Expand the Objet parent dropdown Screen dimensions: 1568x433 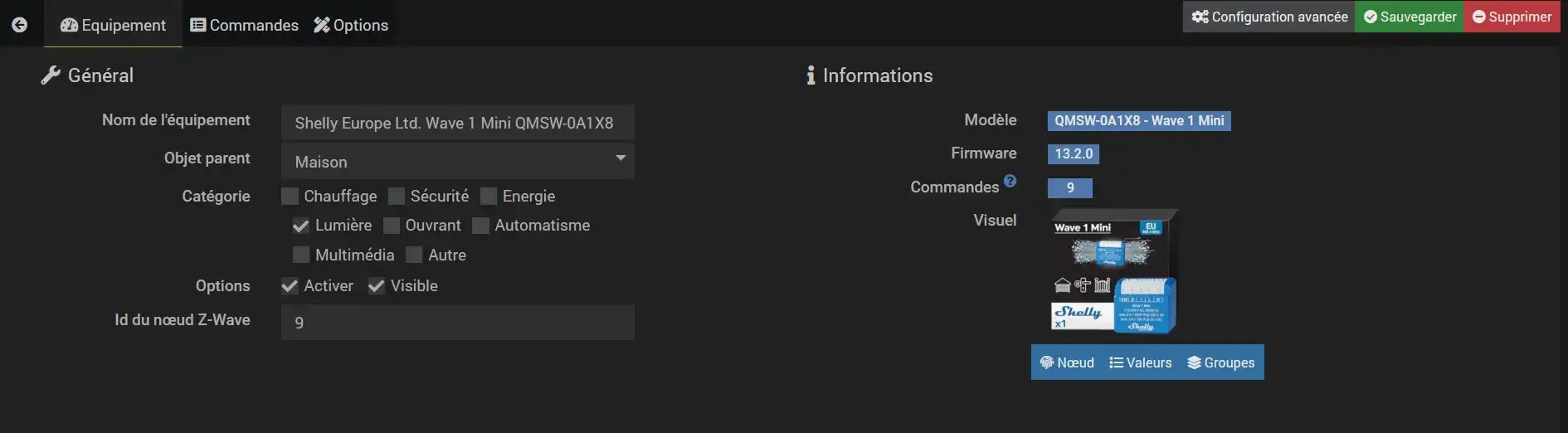(457, 162)
